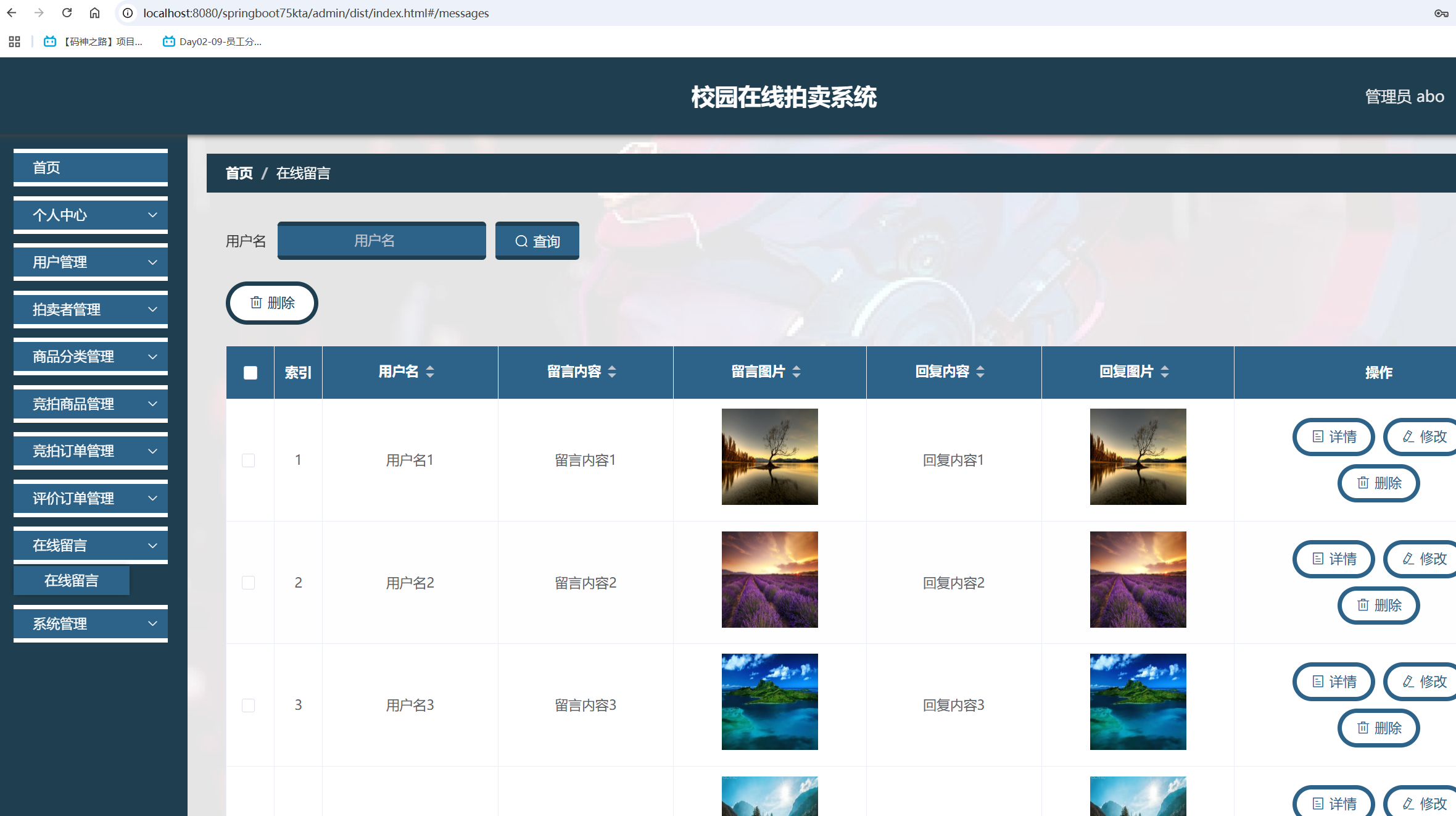Viewport: 1456px width, 816px height.
Task: Go back with the browser back arrow
Action: (x=12, y=13)
